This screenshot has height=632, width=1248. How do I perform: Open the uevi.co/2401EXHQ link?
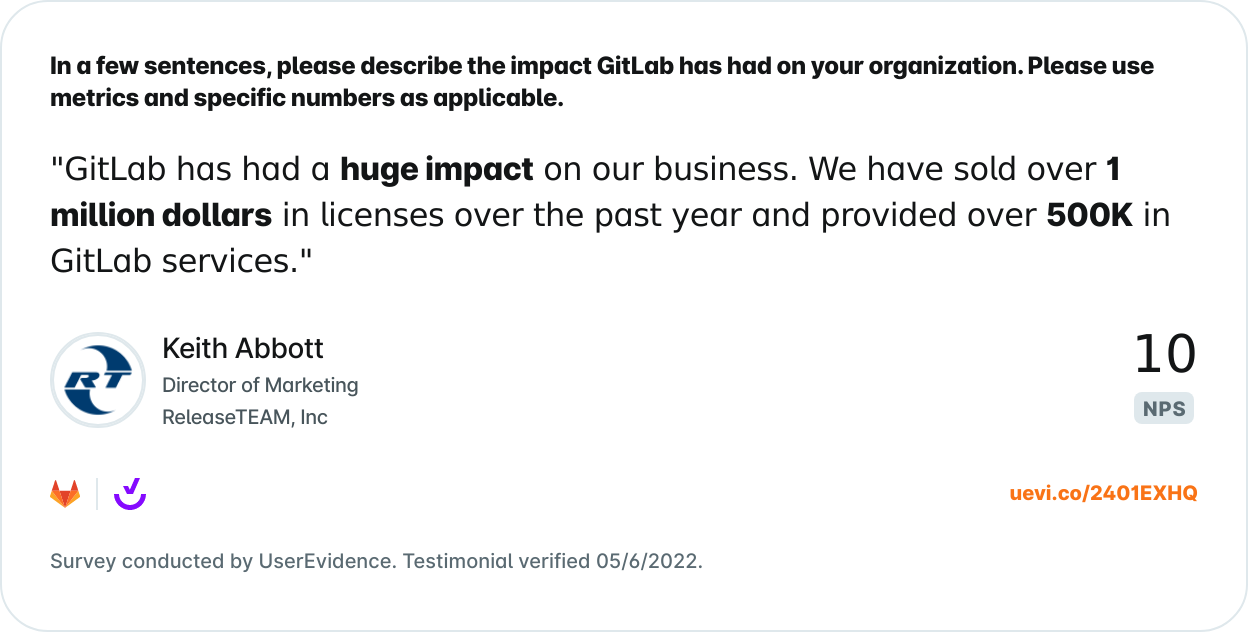click(x=1104, y=493)
